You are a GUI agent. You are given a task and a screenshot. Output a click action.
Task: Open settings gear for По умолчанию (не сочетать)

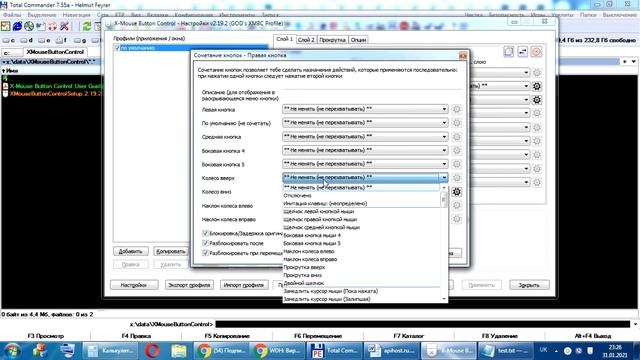tap(457, 123)
